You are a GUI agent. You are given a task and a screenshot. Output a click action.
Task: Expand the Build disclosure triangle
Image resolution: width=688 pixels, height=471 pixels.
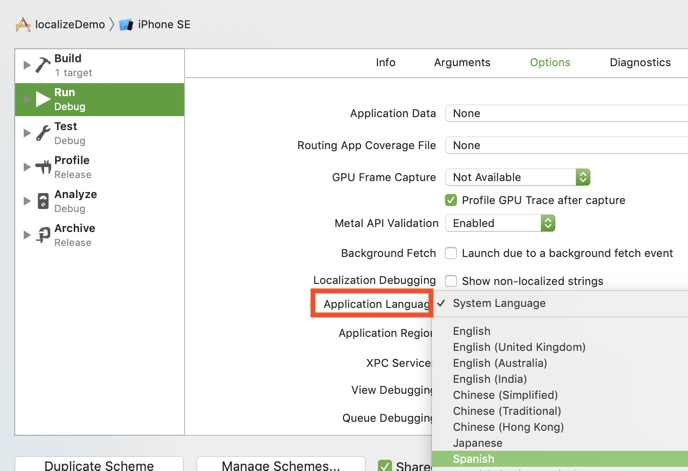tap(27, 65)
